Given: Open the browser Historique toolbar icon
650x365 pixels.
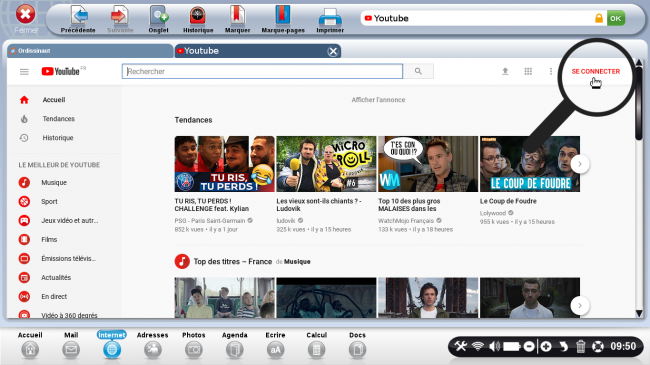Looking at the screenshot, I should [x=198, y=19].
